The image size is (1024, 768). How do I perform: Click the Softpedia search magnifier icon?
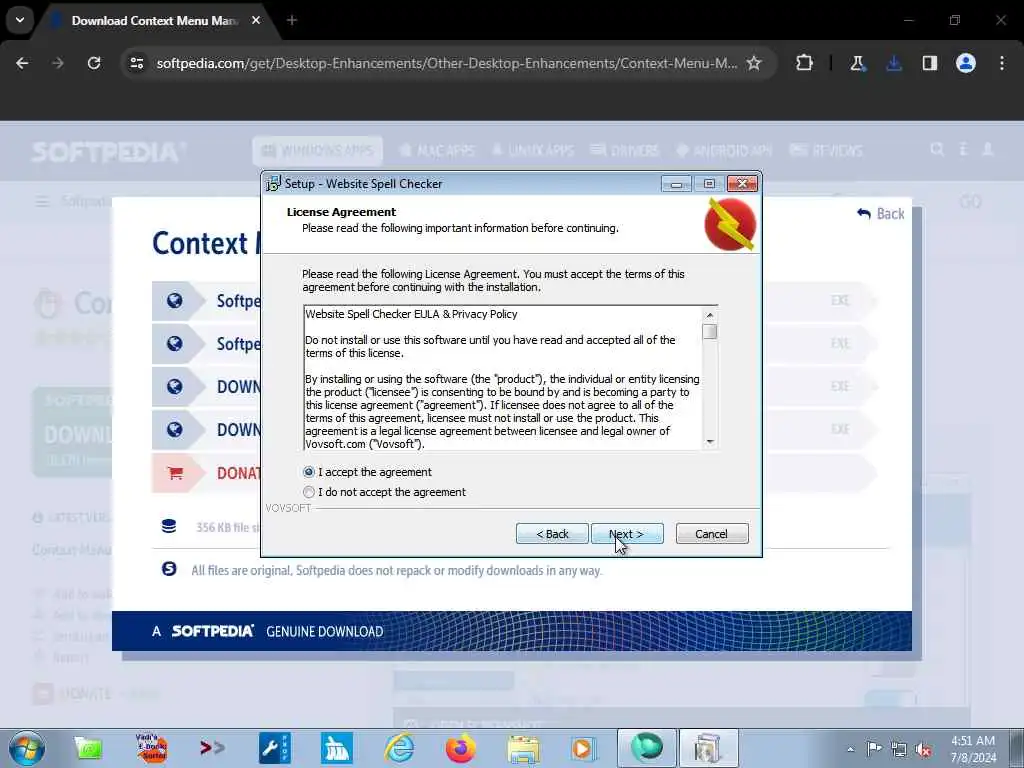(937, 150)
